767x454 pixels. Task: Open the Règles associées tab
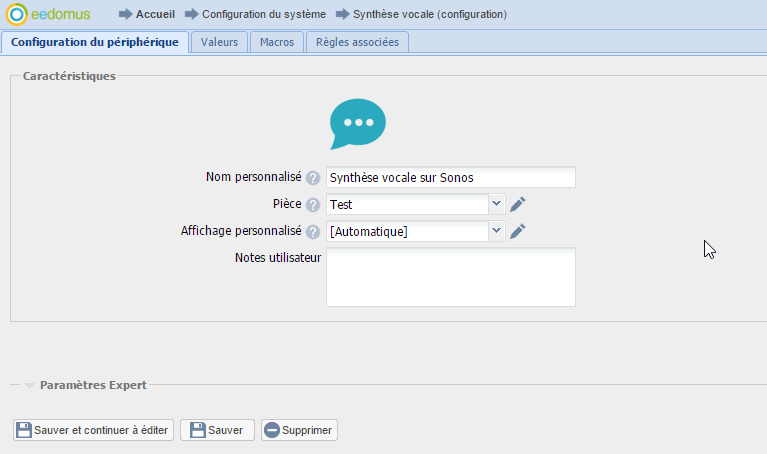point(357,42)
